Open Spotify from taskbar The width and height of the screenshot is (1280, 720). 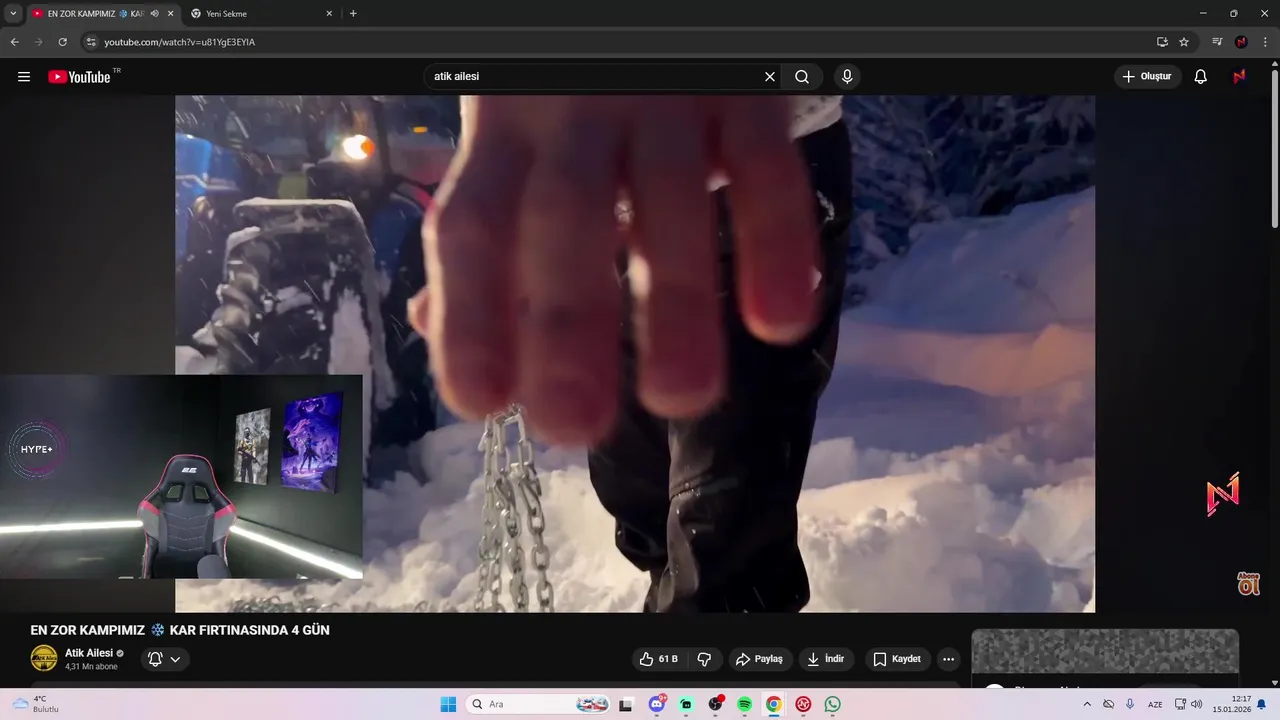(x=744, y=704)
